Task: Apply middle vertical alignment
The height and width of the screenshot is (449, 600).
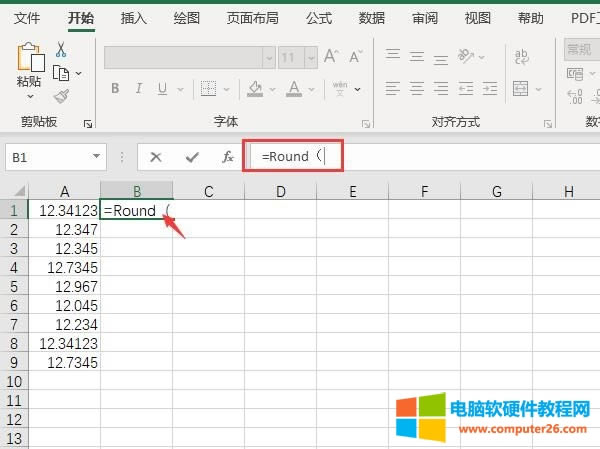Action: coord(417,57)
